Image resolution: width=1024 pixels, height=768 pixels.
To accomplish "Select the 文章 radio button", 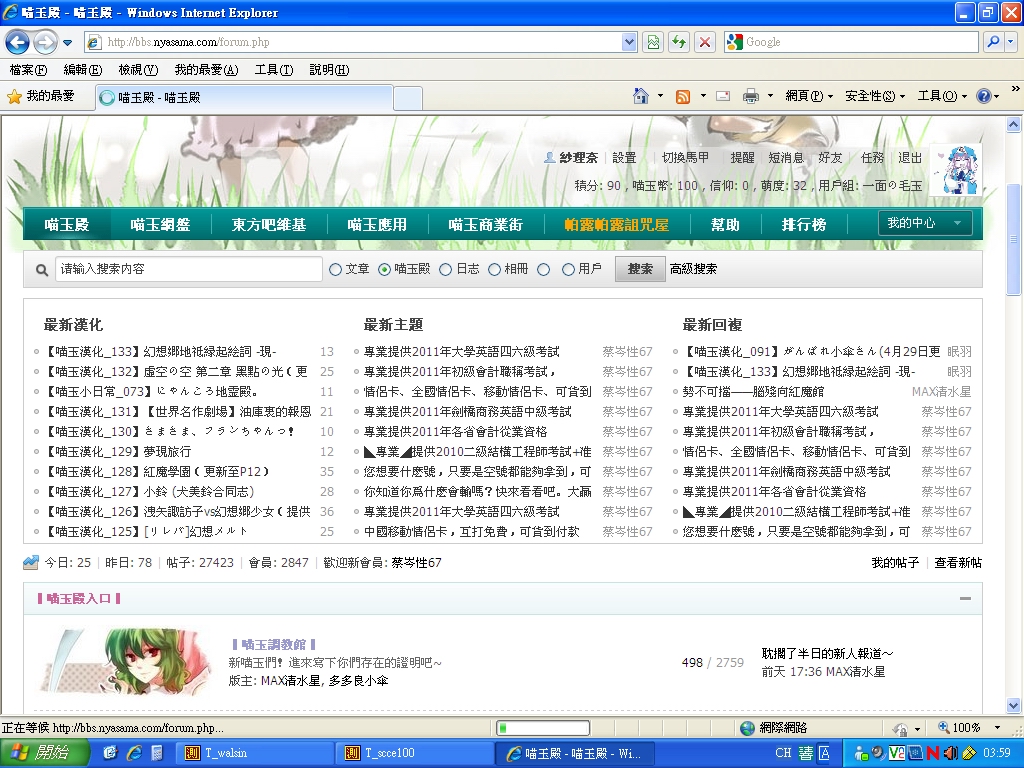I will click(335, 269).
